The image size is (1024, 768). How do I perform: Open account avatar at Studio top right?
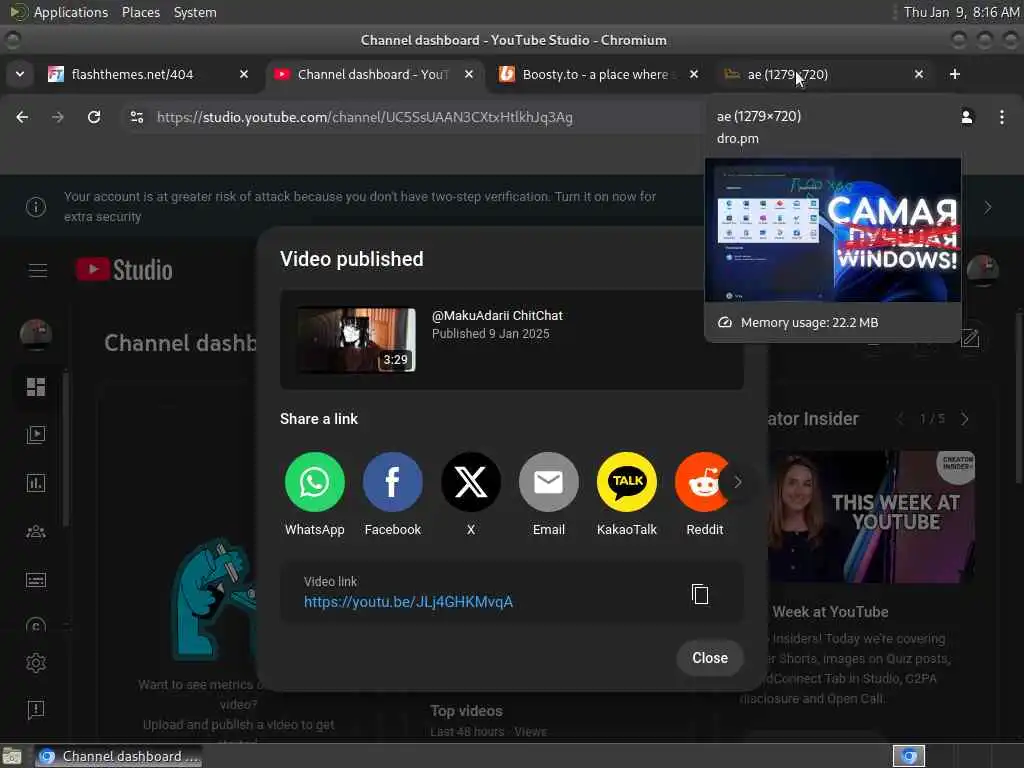click(x=982, y=270)
